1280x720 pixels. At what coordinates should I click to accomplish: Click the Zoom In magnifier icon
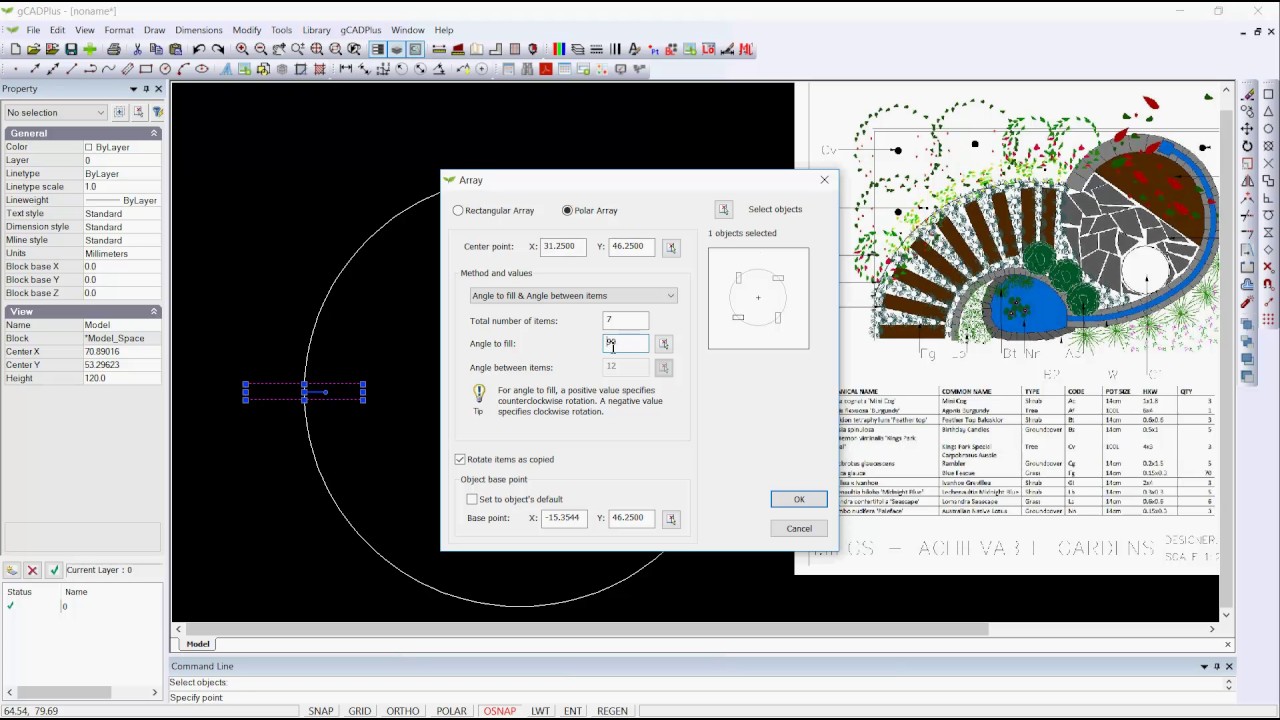[242, 49]
